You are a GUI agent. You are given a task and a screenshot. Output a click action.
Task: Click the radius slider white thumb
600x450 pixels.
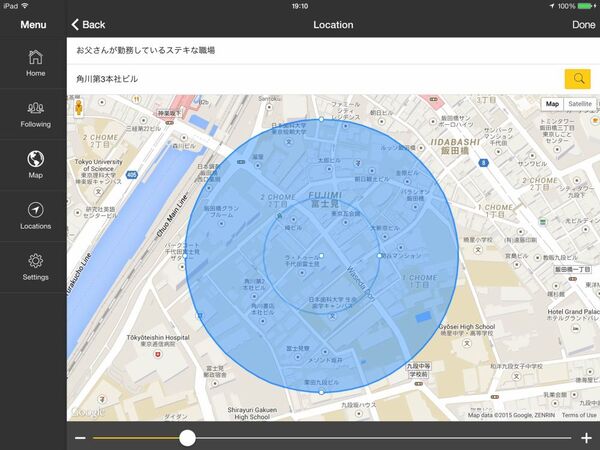tap(187, 438)
